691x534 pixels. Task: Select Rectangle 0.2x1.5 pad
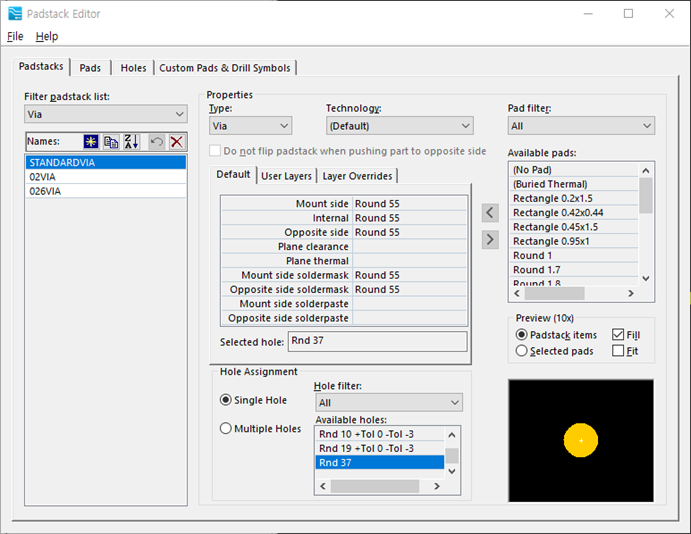pos(574,198)
